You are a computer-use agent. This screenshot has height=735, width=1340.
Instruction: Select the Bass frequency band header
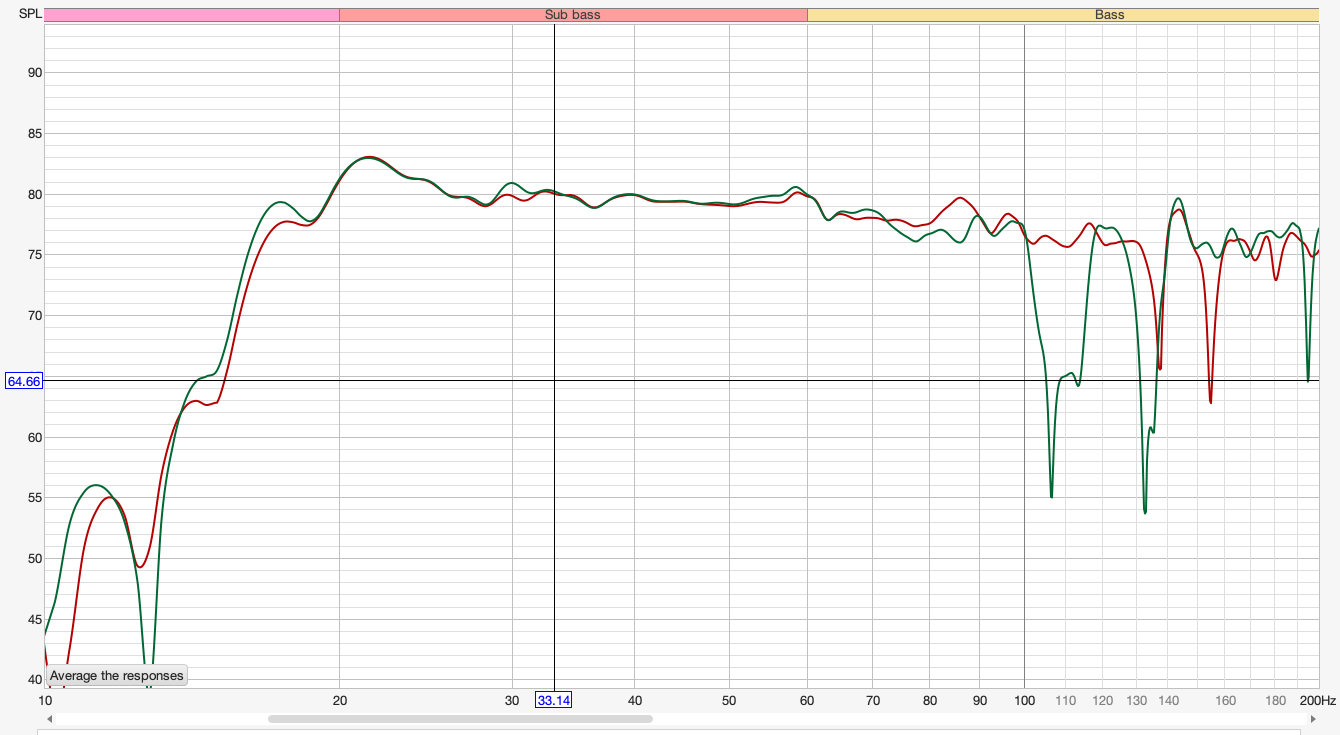tap(1063, 15)
